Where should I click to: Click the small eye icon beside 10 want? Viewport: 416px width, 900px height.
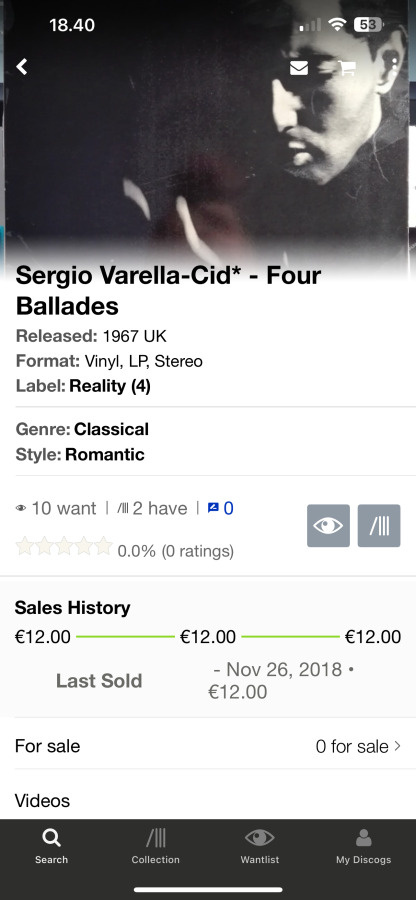[x=21, y=509]
